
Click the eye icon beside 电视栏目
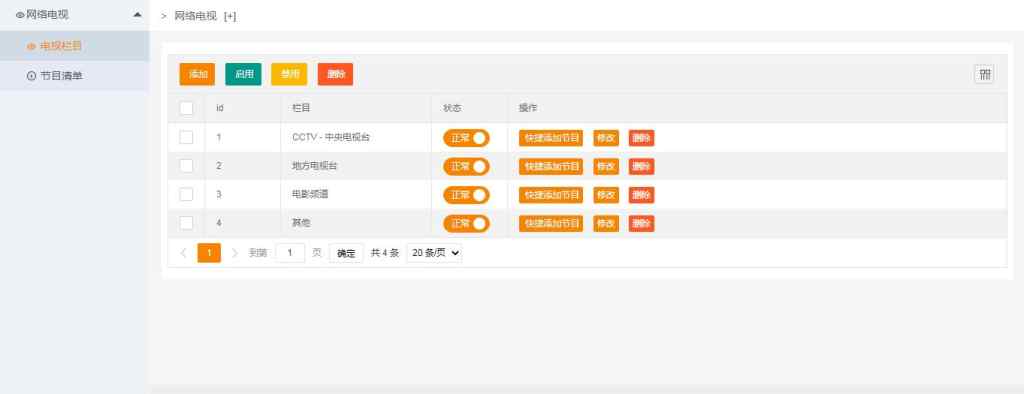point(31,46)
